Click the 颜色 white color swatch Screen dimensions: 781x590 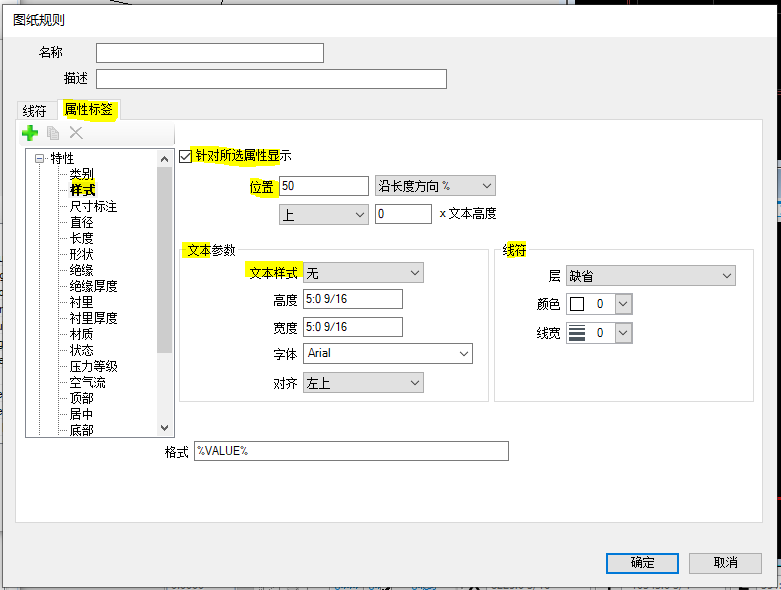tap(577, 304)
